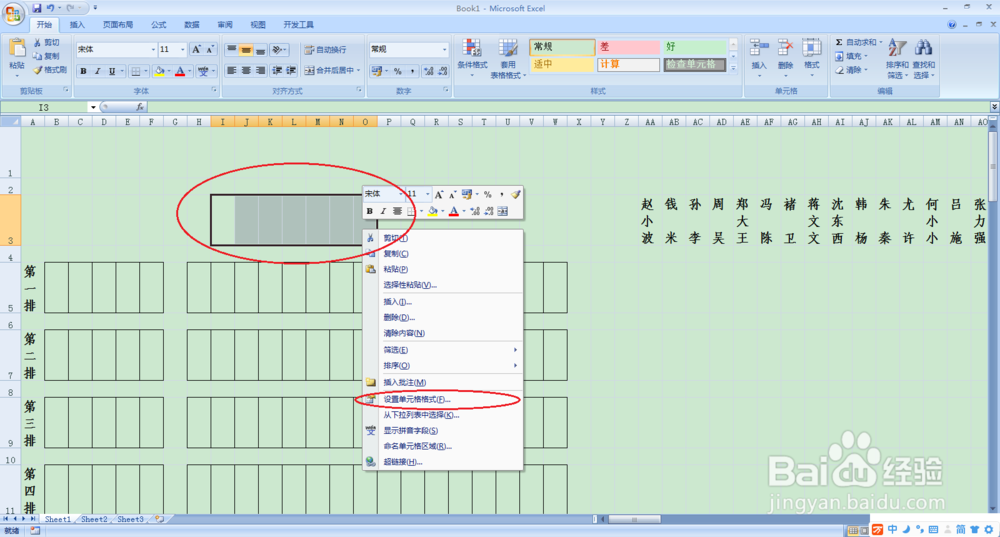Screen dimensions: 1000x537
Task: Open the Sheet2 worksheet tab
Action: pos(94,519)
